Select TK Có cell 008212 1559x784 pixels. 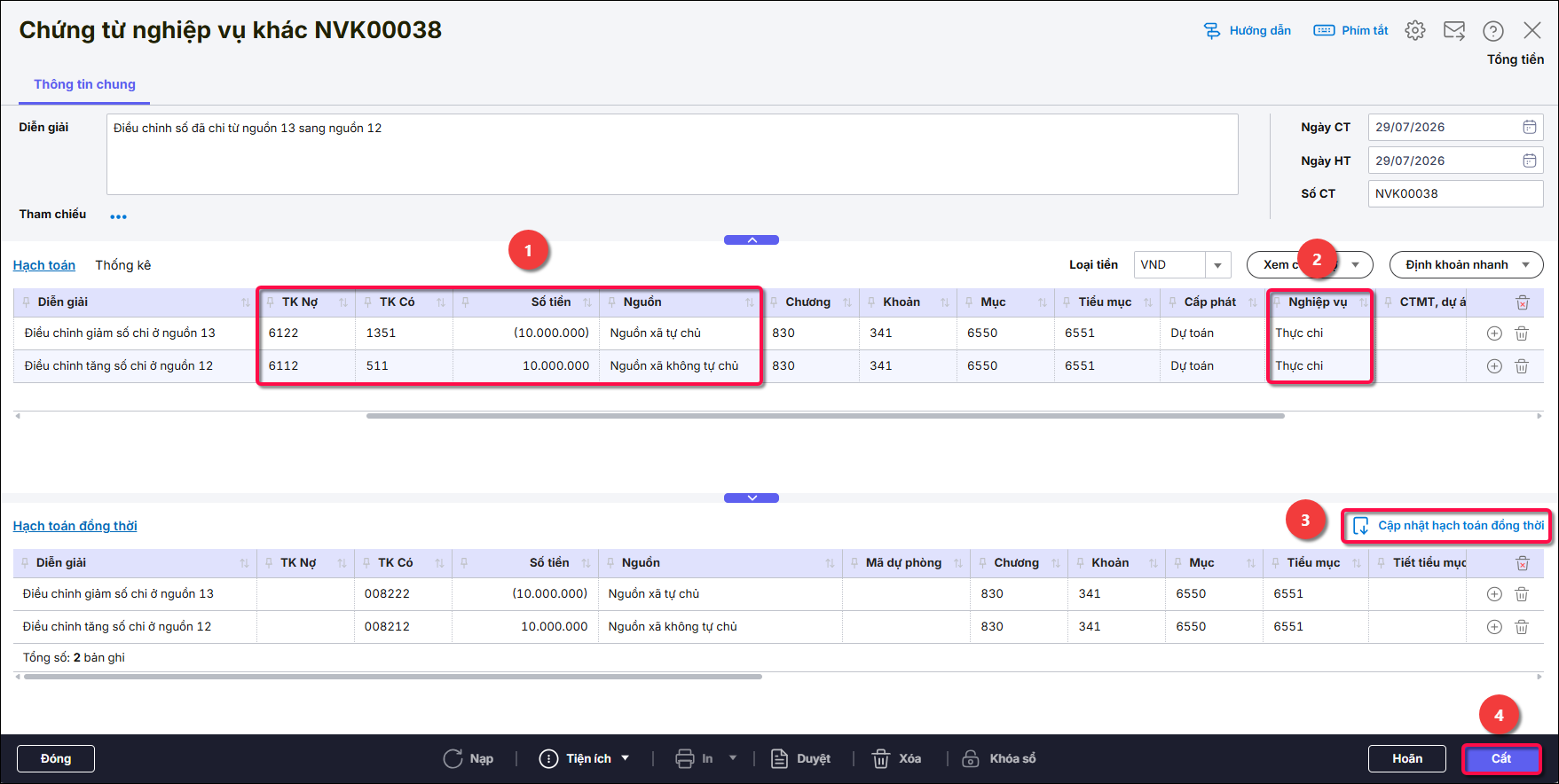[403, 627]
